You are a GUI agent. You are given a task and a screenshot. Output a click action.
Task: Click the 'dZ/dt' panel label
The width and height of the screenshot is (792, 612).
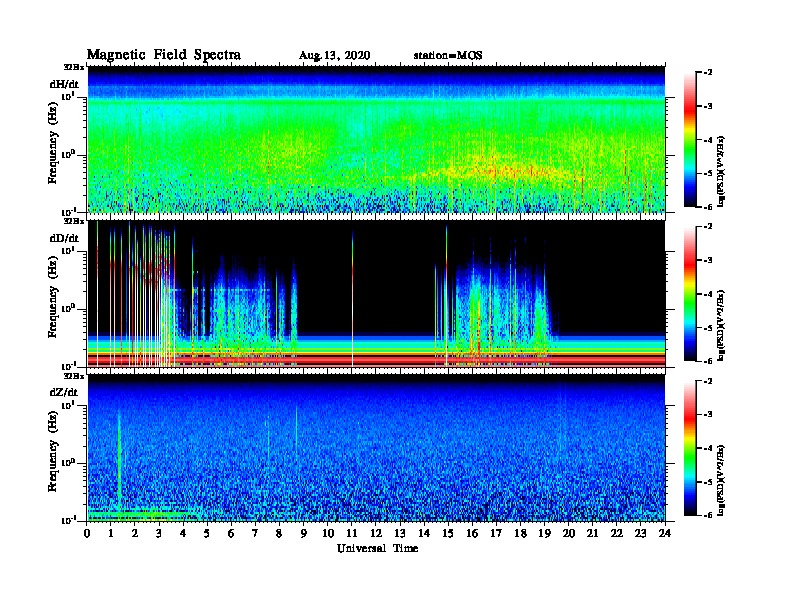pyautogui.click(x=64, y=392)
